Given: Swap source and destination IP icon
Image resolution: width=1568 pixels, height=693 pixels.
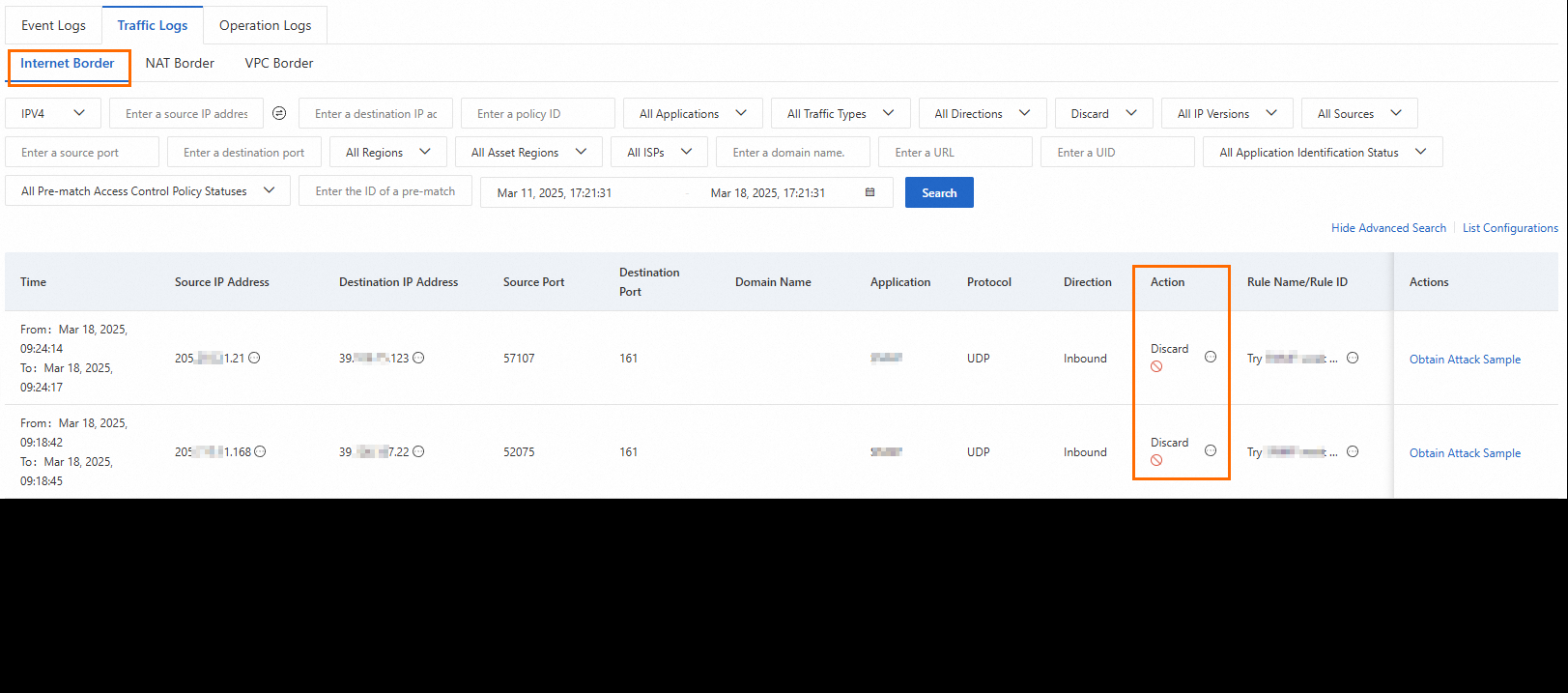Looking at the screenshot, I should point(279,113).
